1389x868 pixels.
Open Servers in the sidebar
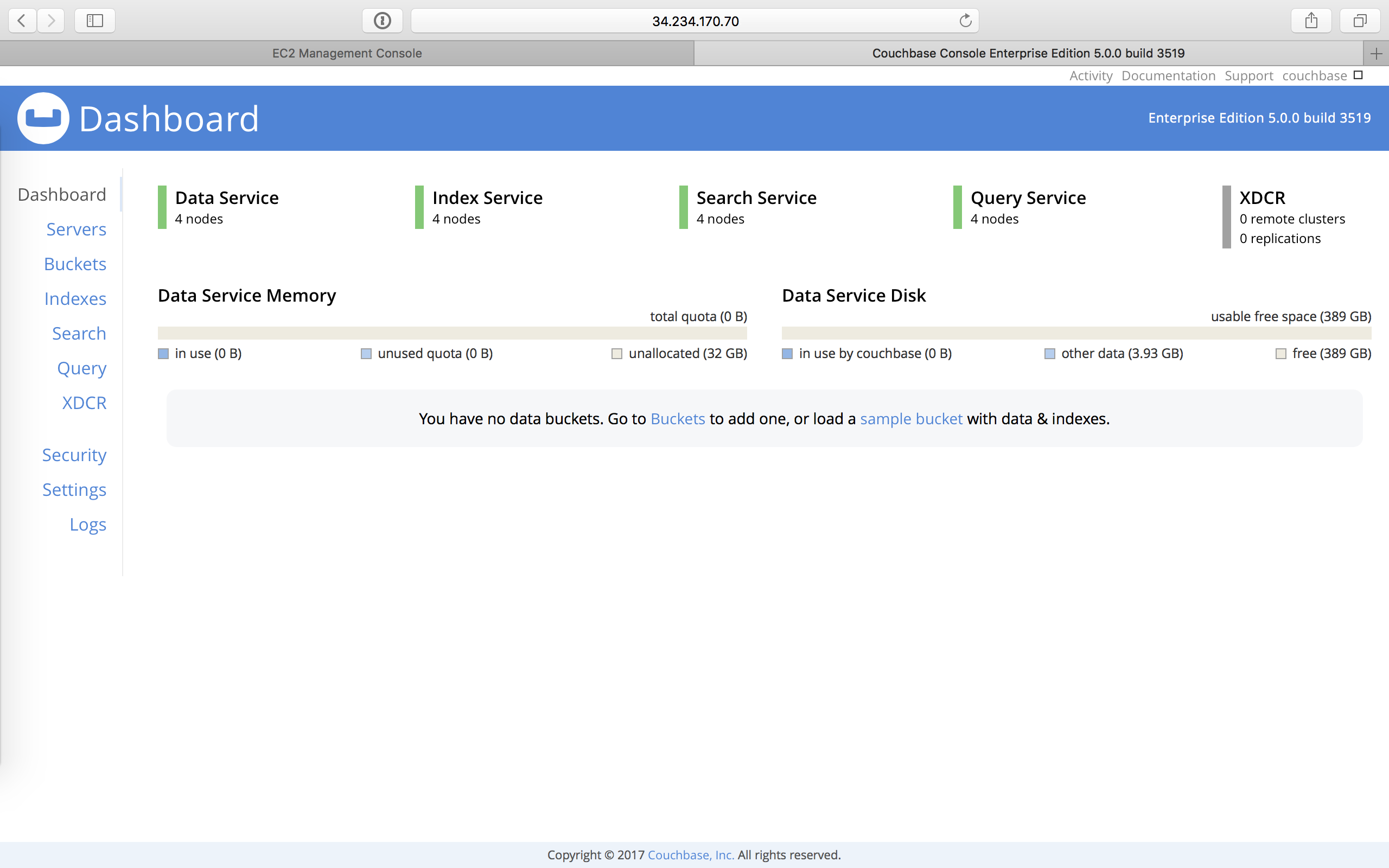(77, 229)
